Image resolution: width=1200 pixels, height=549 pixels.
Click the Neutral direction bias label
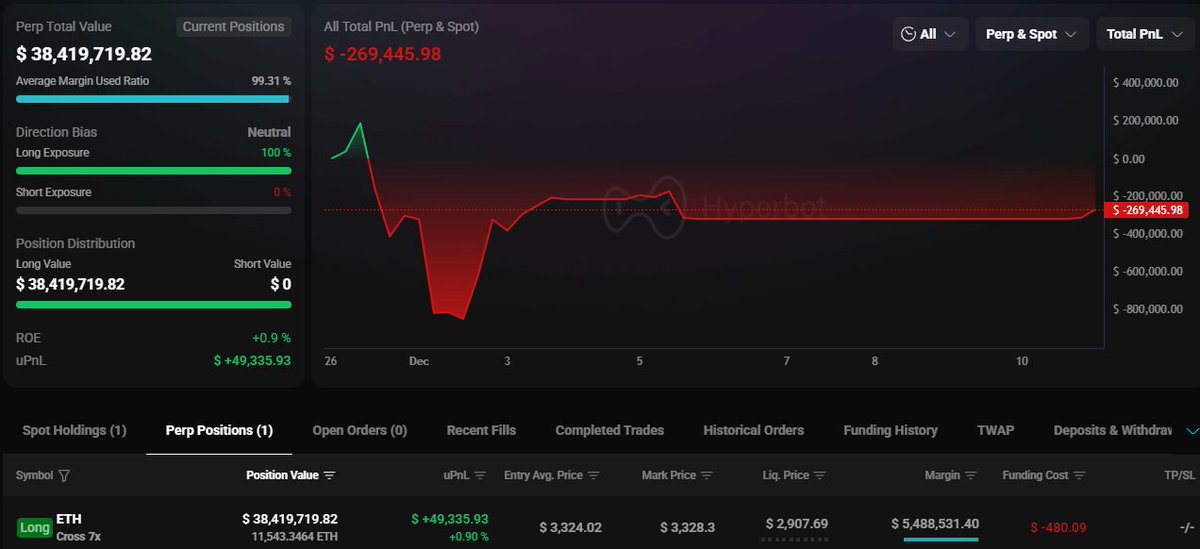pos(269,132)
